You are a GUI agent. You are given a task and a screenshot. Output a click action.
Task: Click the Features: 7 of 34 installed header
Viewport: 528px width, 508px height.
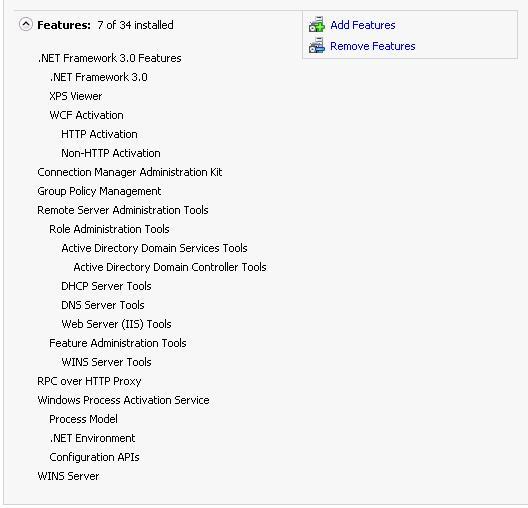pyautogui.click(x=105, y=25)
